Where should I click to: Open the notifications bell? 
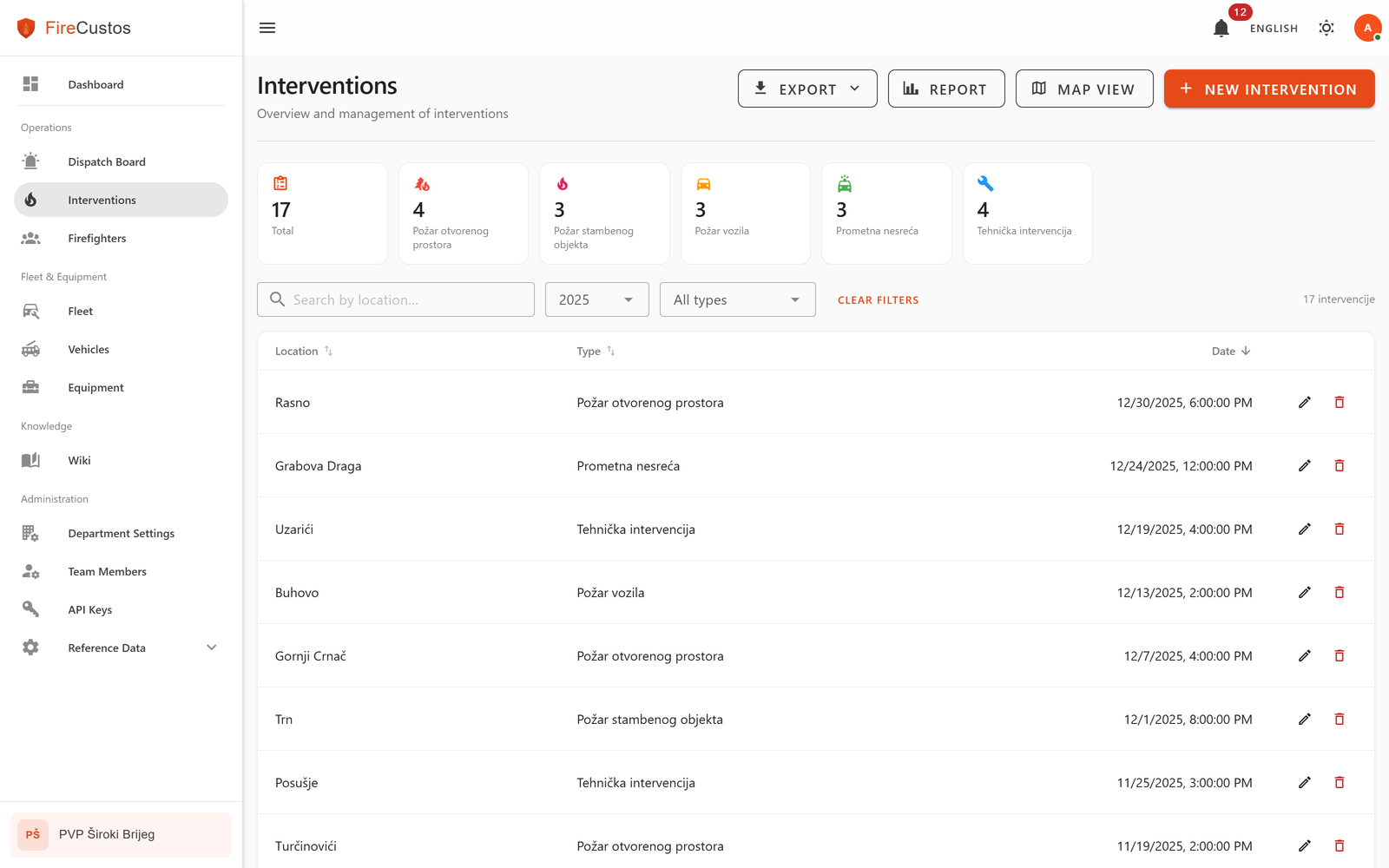1221,29
